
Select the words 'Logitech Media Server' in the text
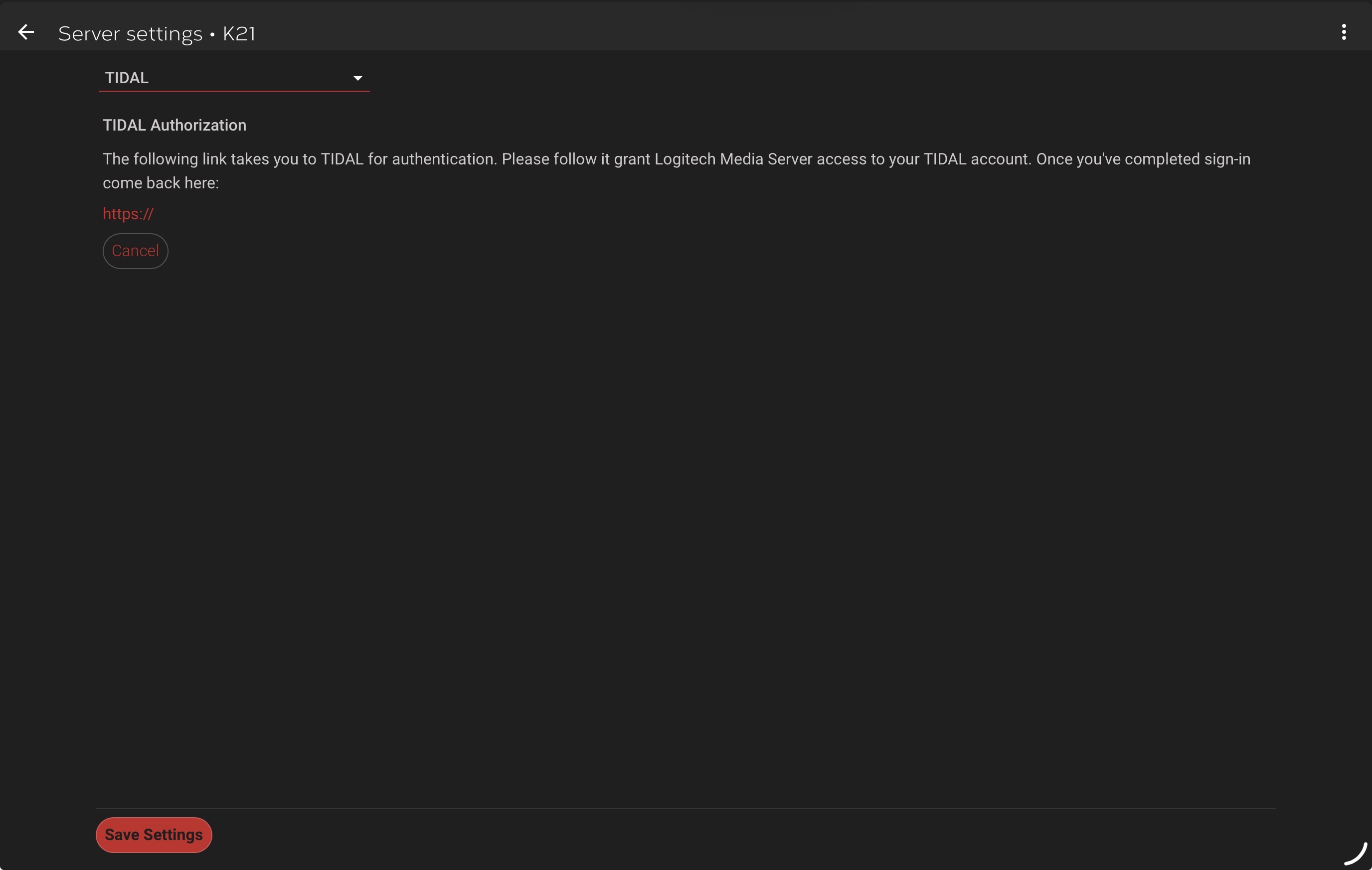pyautogui.click(x=733, y=159)
